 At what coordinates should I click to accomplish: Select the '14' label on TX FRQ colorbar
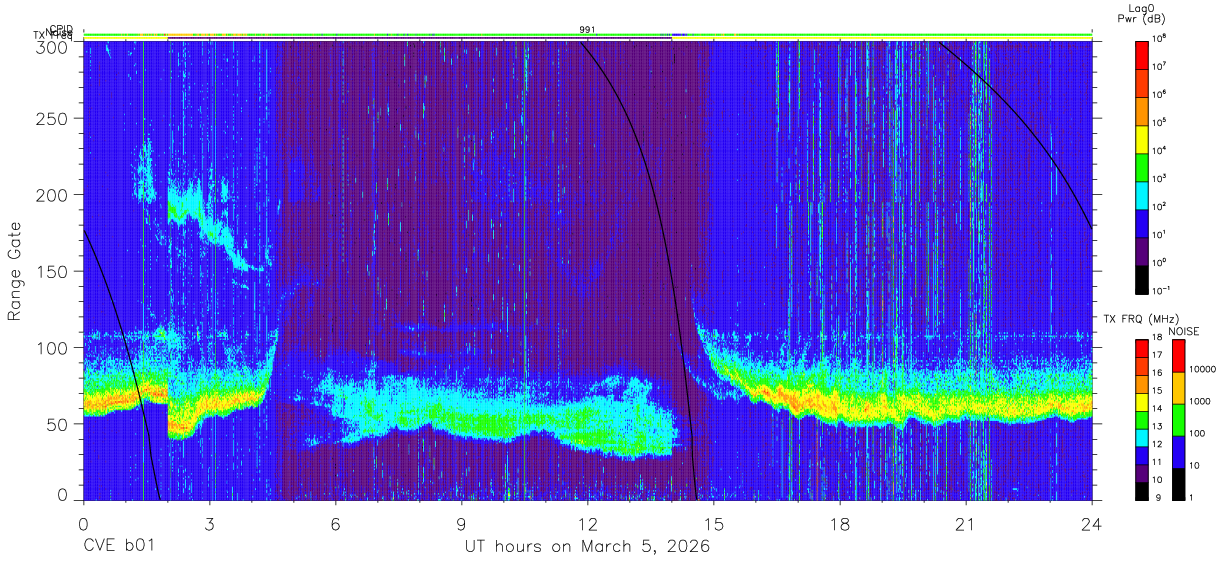(x=1156, y=408)
